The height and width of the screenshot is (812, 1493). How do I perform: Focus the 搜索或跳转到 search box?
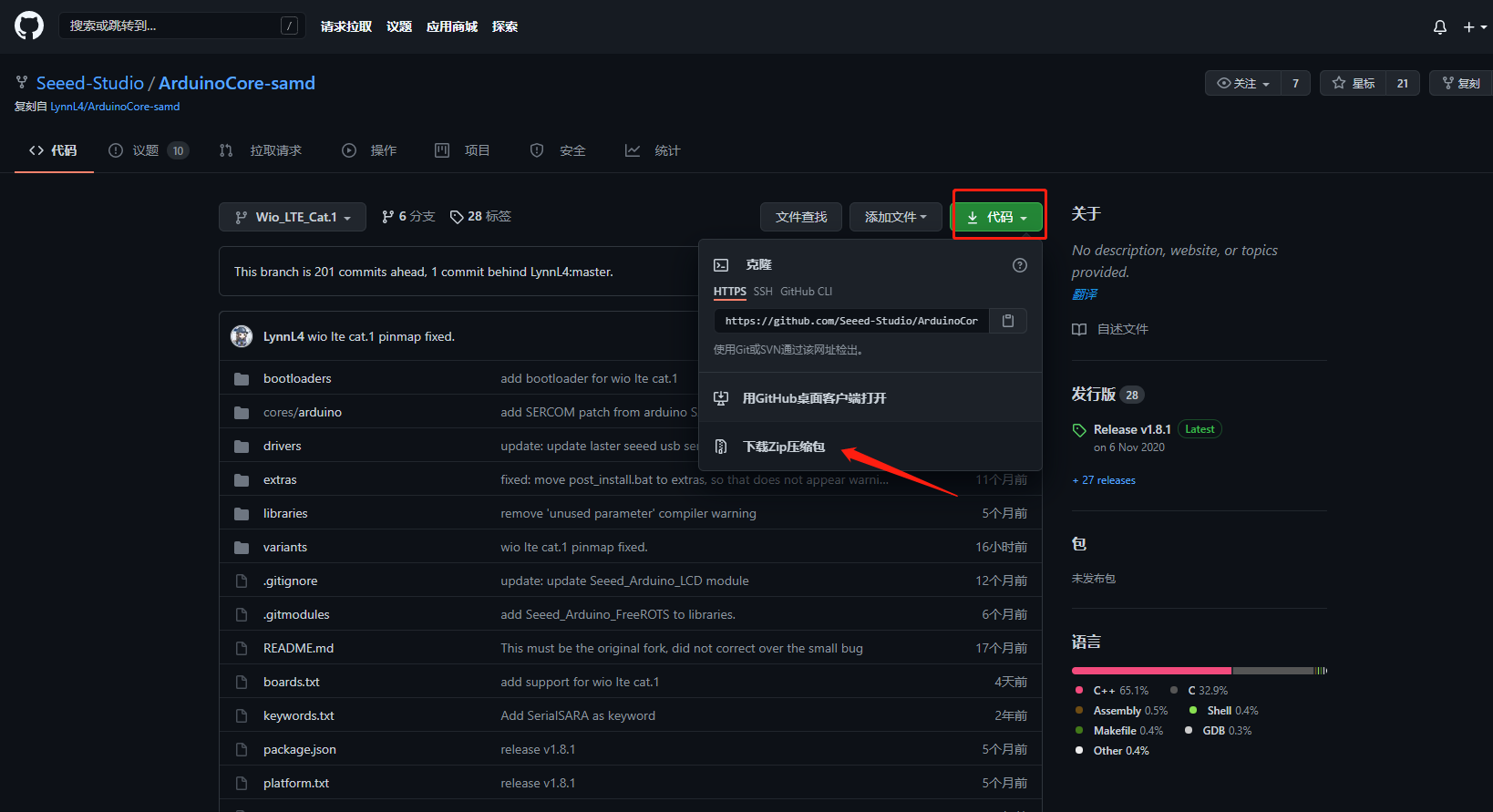[x=182, y=26]
